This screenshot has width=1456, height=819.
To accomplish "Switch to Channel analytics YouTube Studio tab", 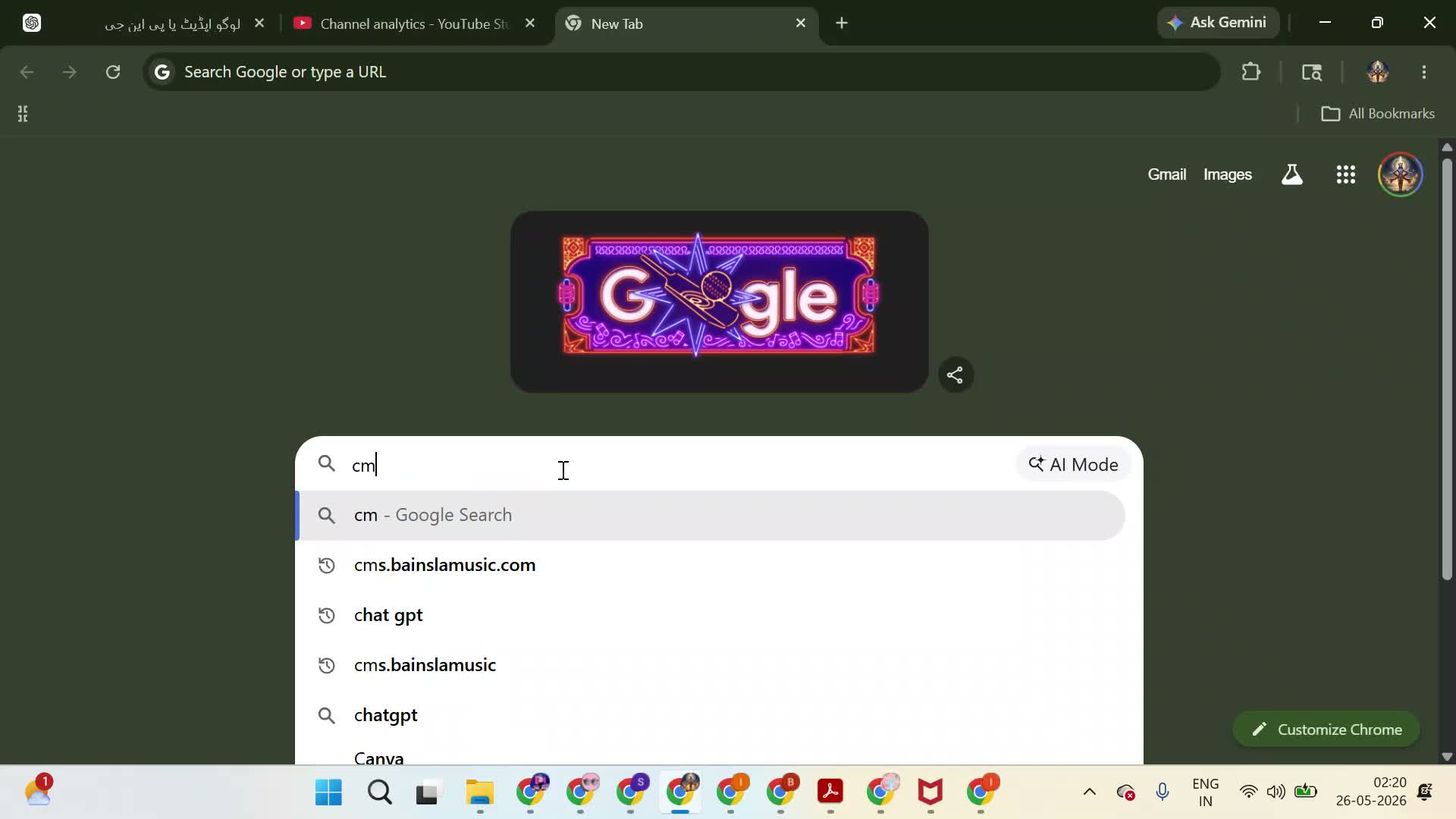I will click(413, 24).
